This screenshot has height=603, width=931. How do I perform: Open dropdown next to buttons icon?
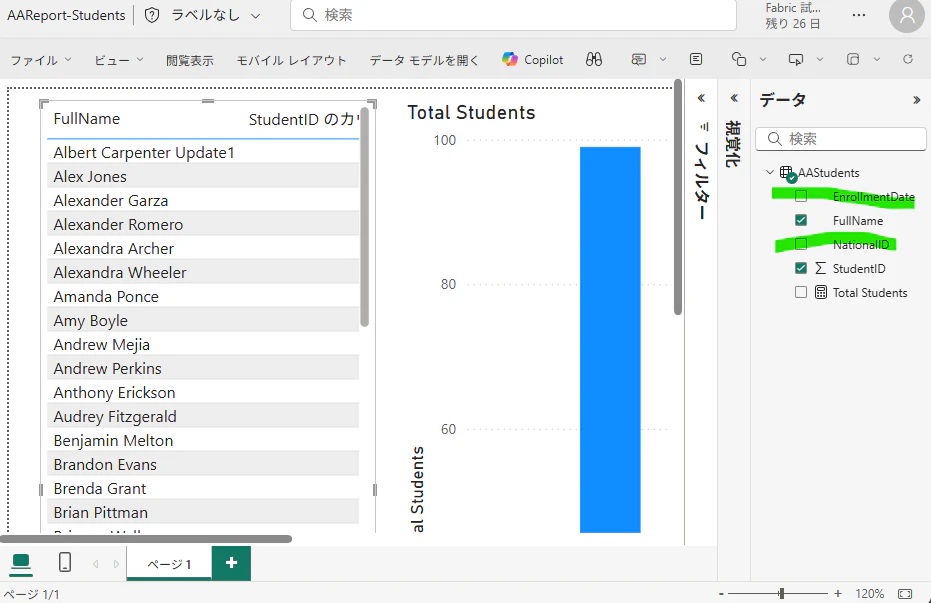click(x=877, y=59)
